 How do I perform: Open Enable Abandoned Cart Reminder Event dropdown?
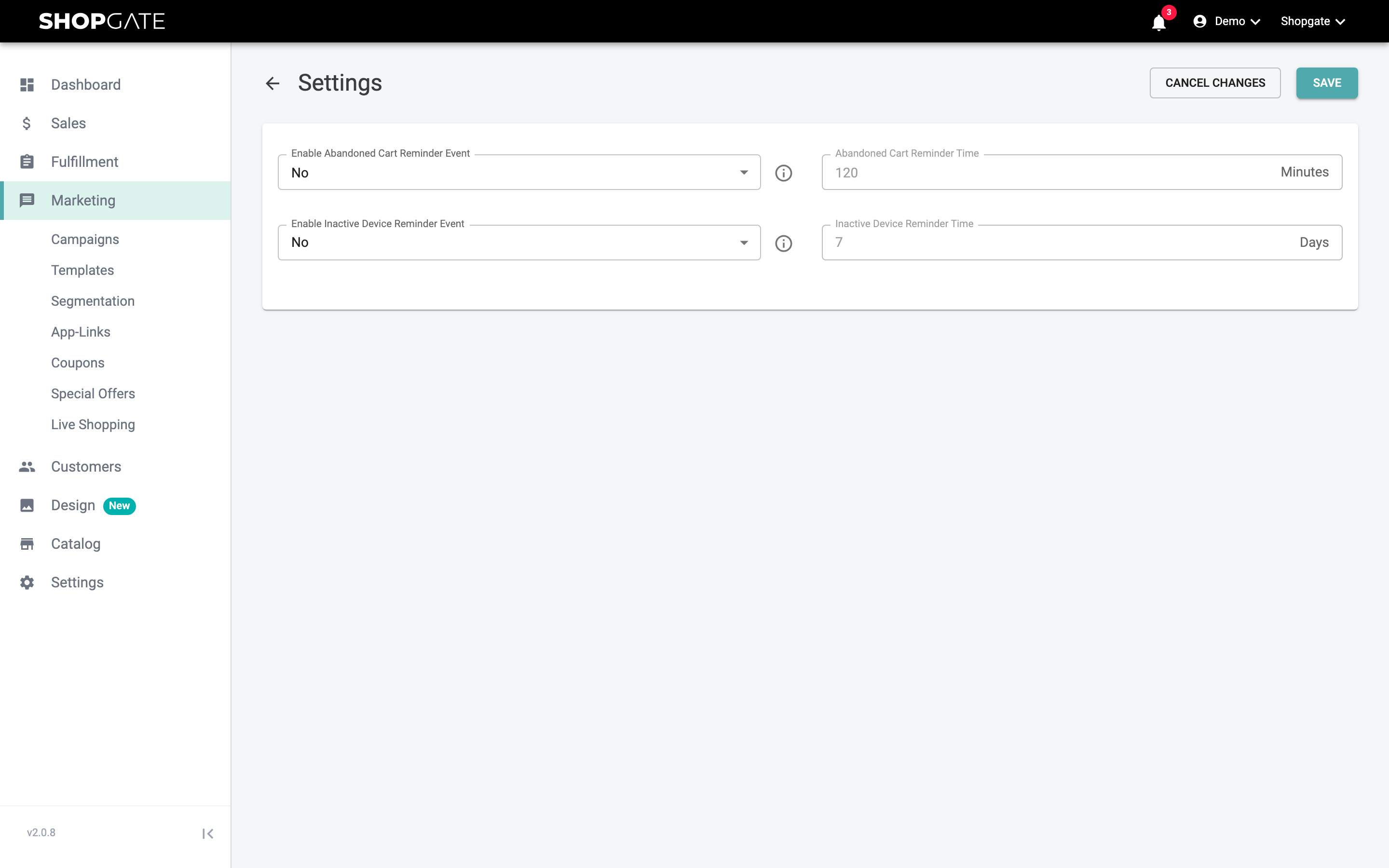(519, 172)
